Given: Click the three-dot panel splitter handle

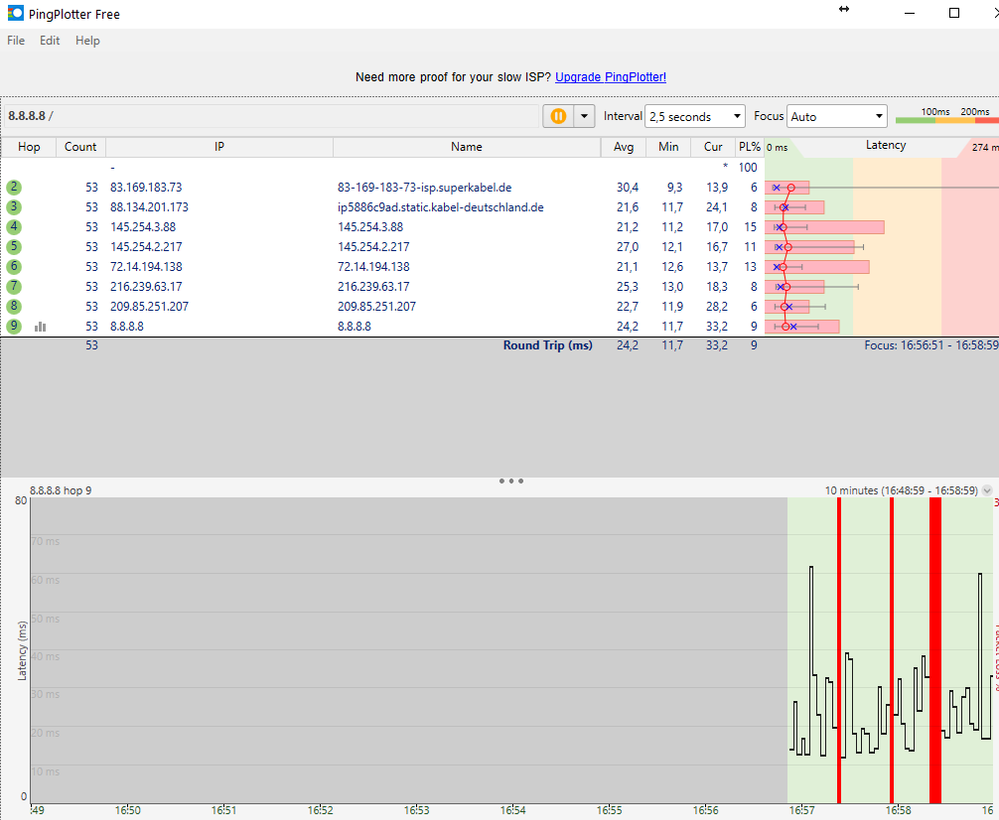Looking at the screenshot, I should [511, 481].
